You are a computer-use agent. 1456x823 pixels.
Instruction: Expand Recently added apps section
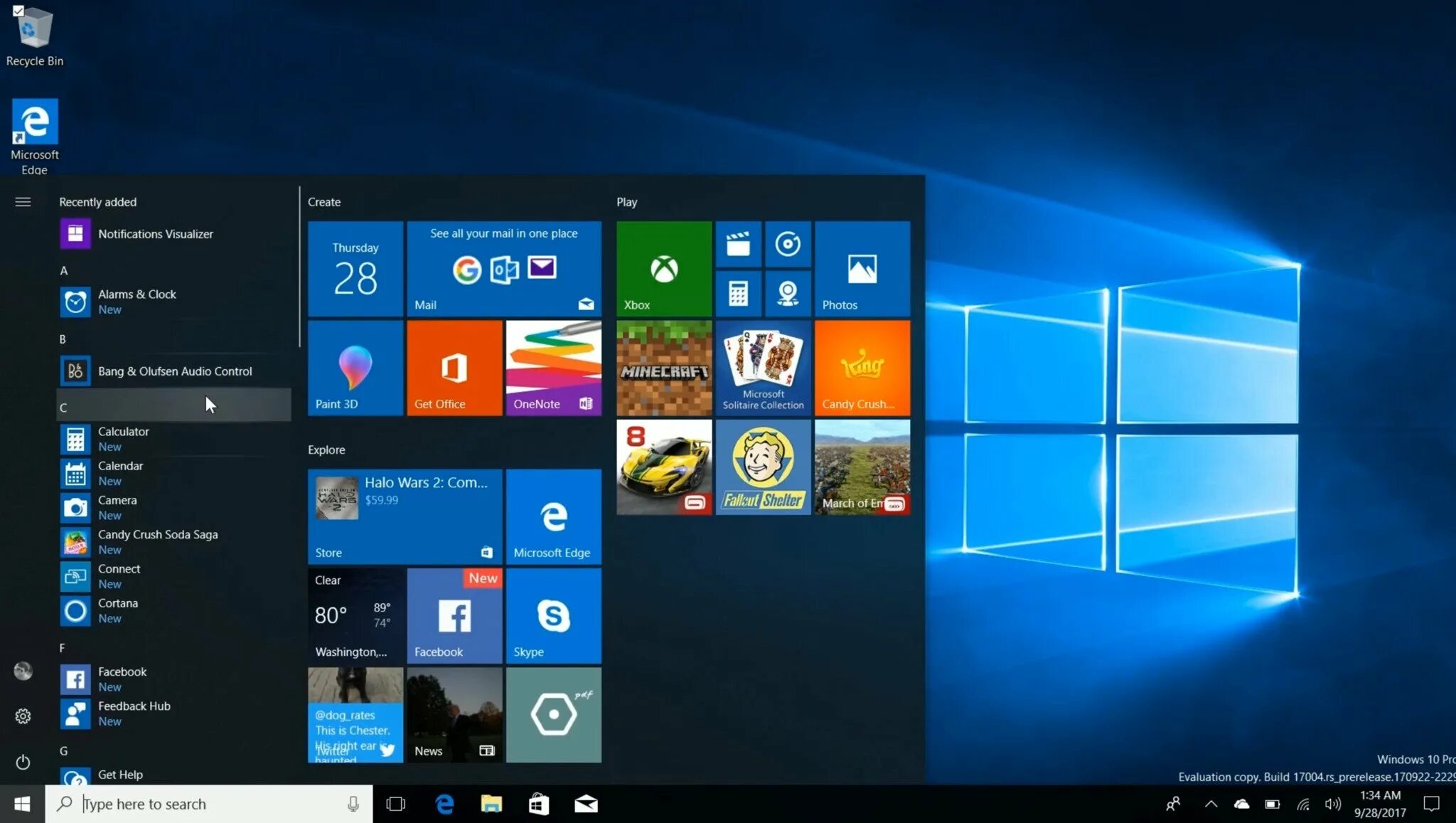(97, 201)
